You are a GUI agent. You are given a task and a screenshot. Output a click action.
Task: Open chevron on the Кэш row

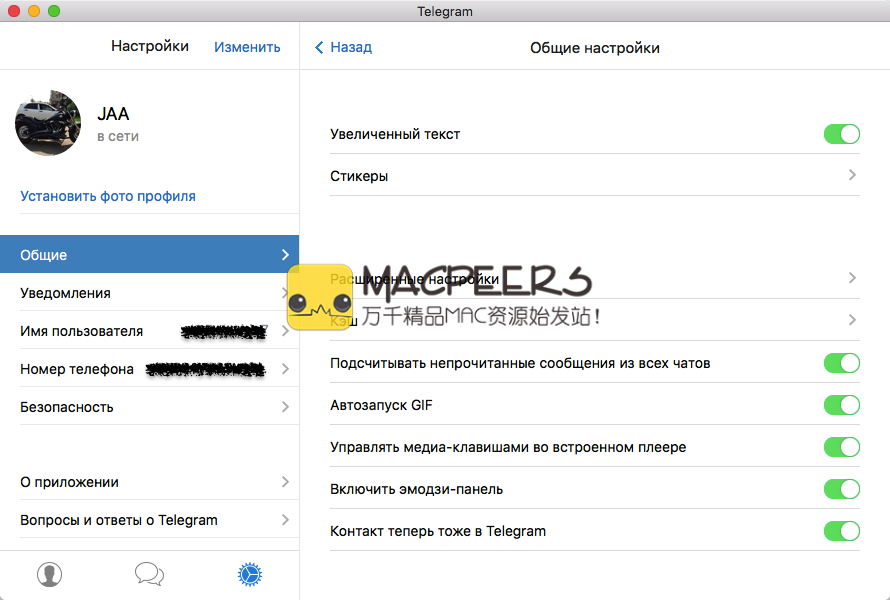(852, 320)
